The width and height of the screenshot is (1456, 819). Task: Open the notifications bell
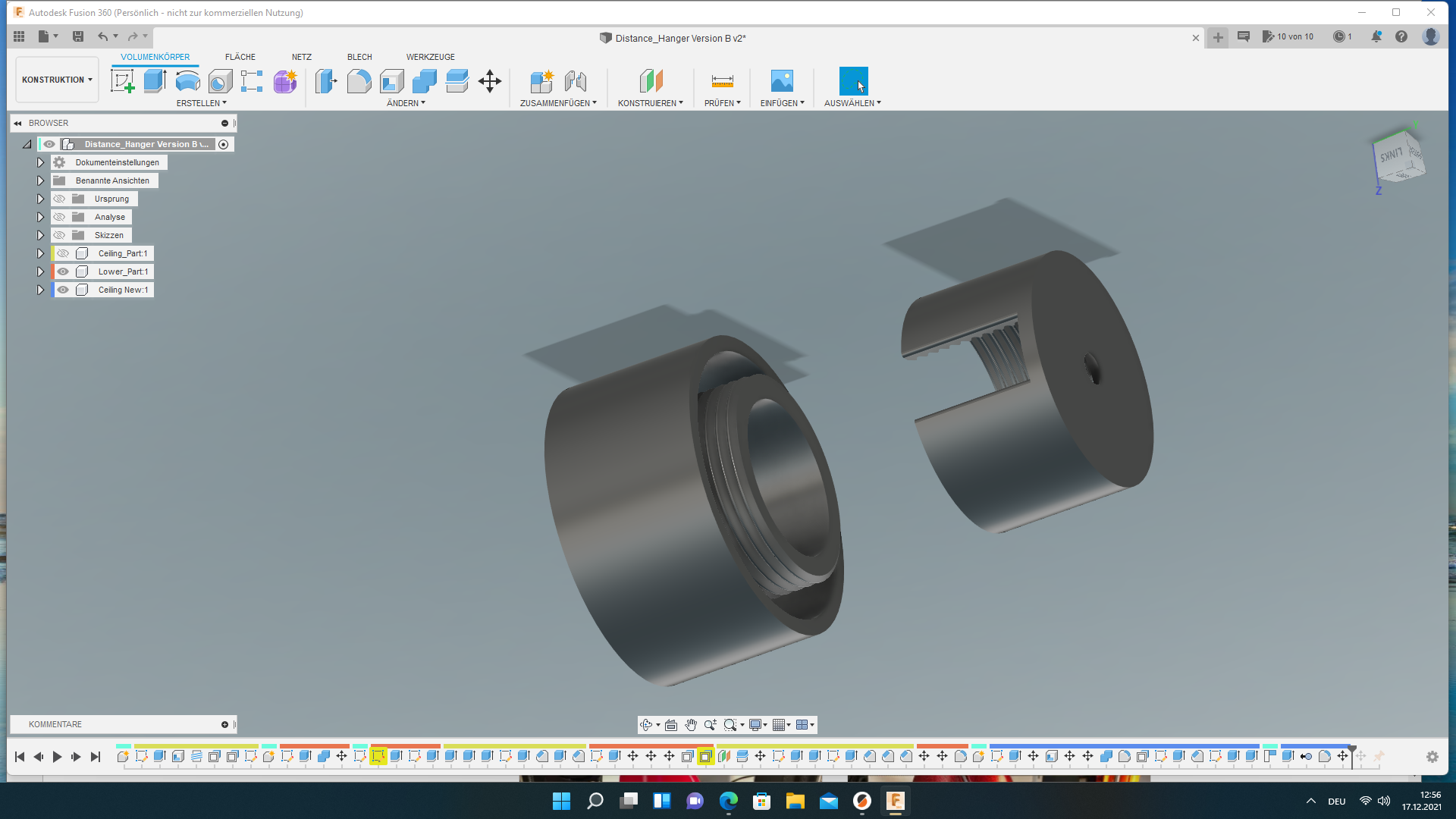coord(1376,36)
